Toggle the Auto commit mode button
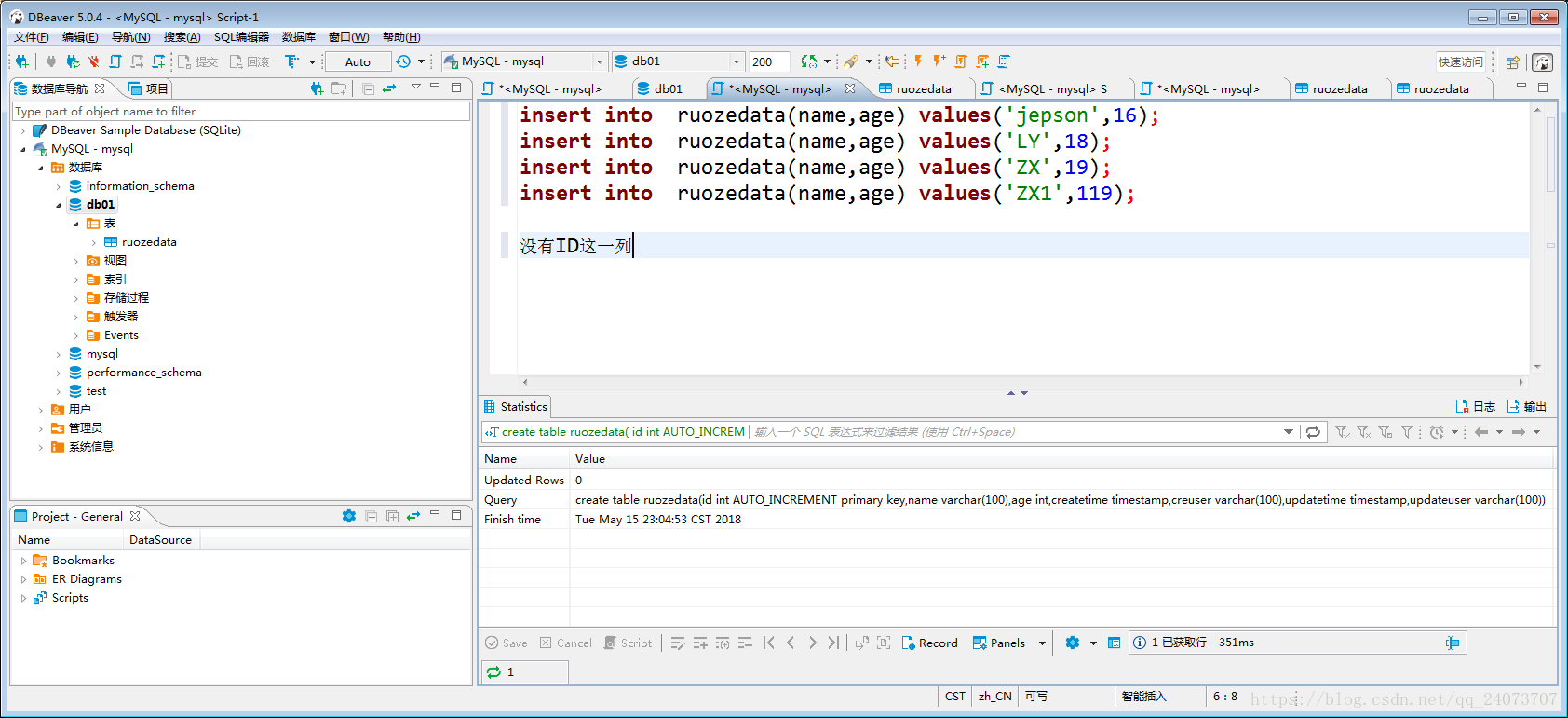1568x718 pixels. [x=358, y=61]
